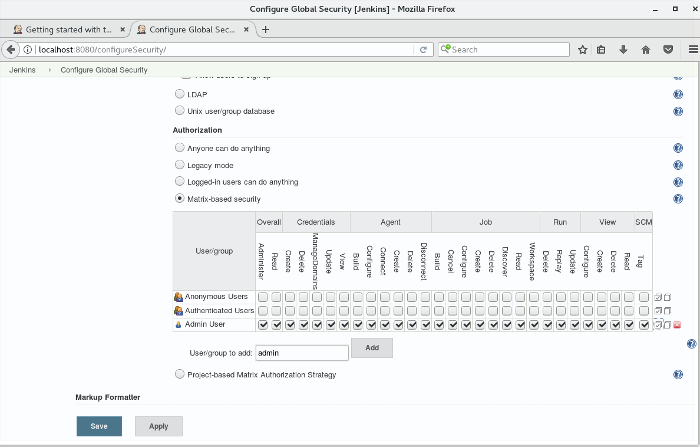Go to Firefox home page icon

pyautogui.click(x=646, y=49)
